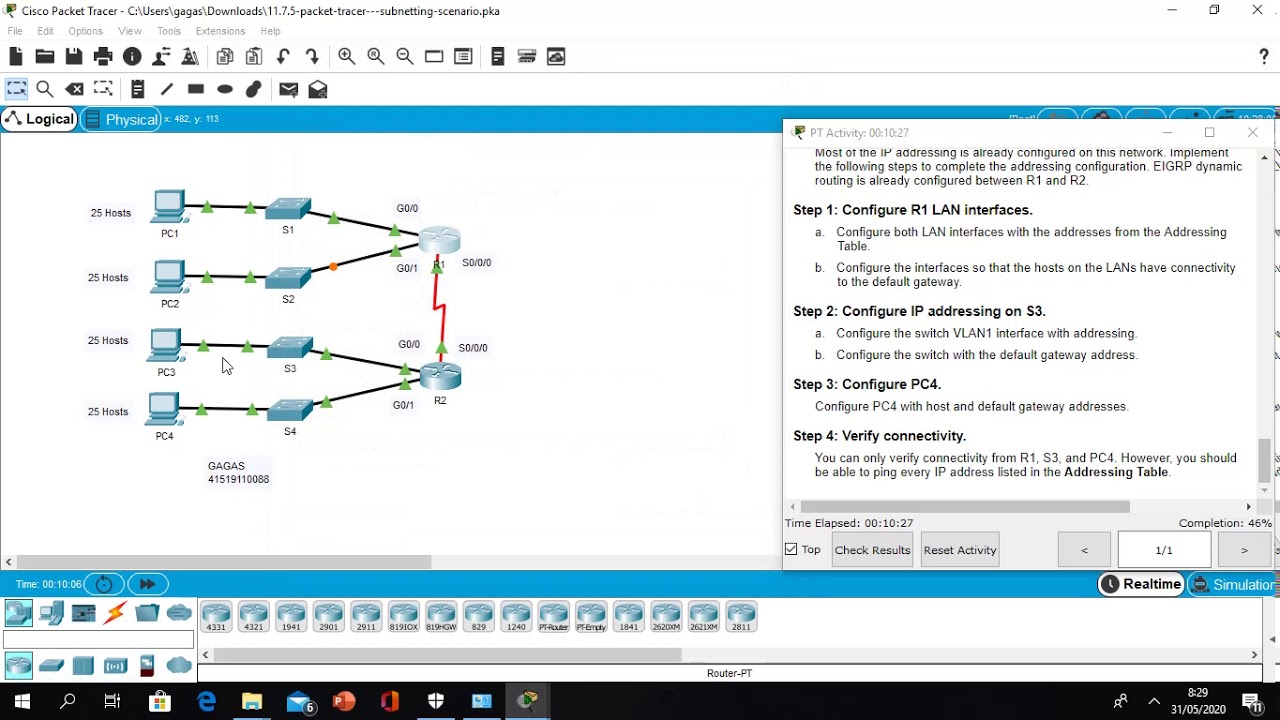The height and width of the screenshot is (720, 1280).
Task: Open the View menu
Action: pyautogui.click(x=130, y=31)
